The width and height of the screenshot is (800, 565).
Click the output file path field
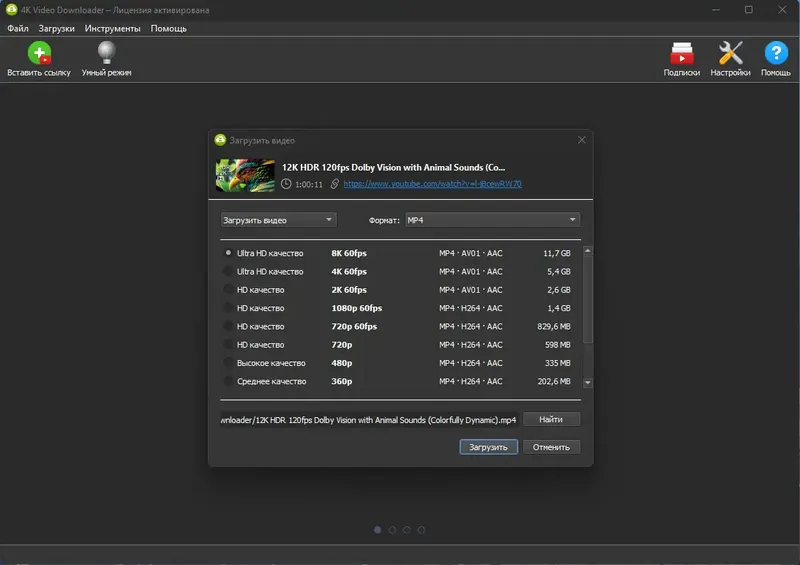(x=370, y=420)
